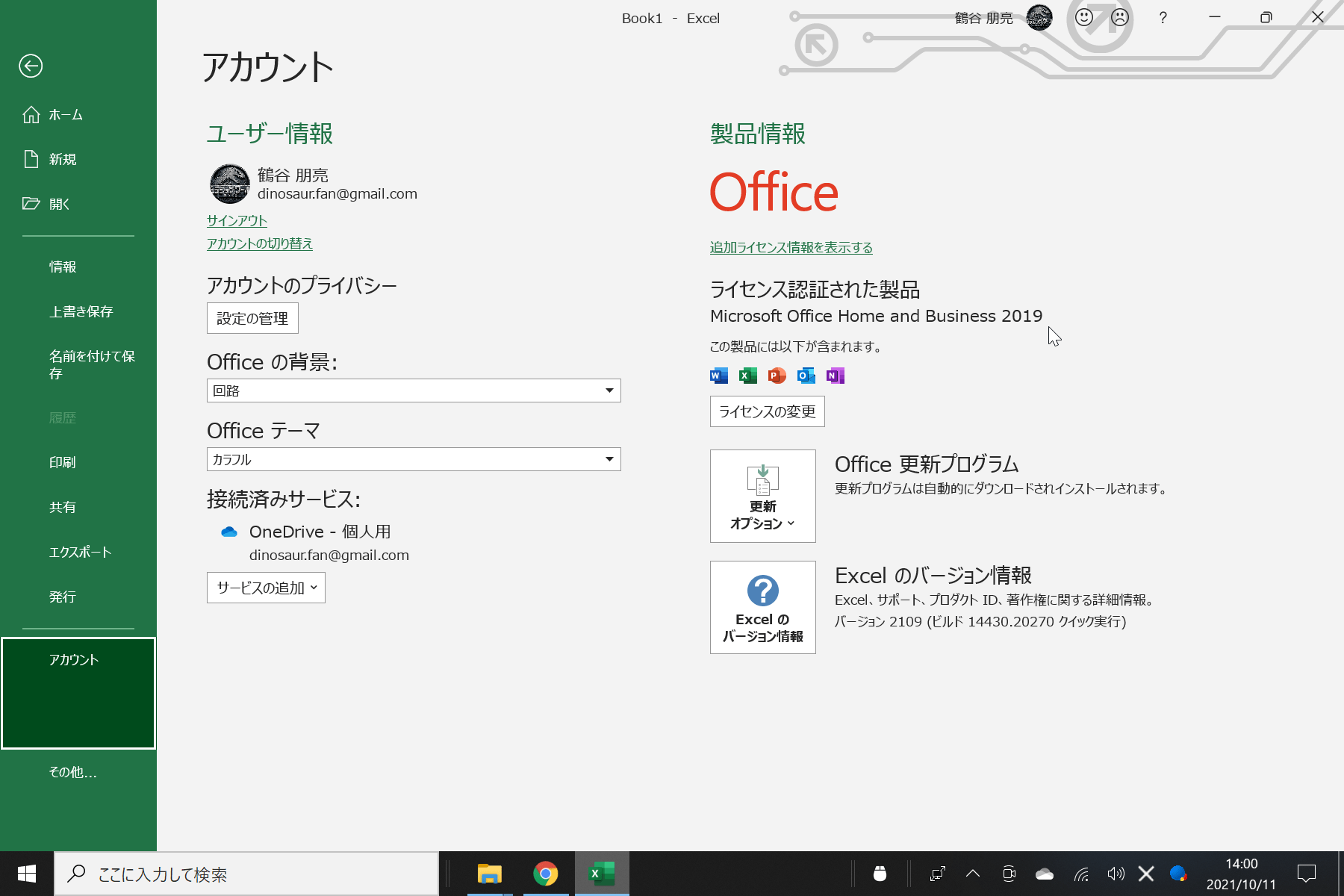This screenshot has width=1344, height=896.
Task: Click the 設定の管理 button
Action: point(252,318)
